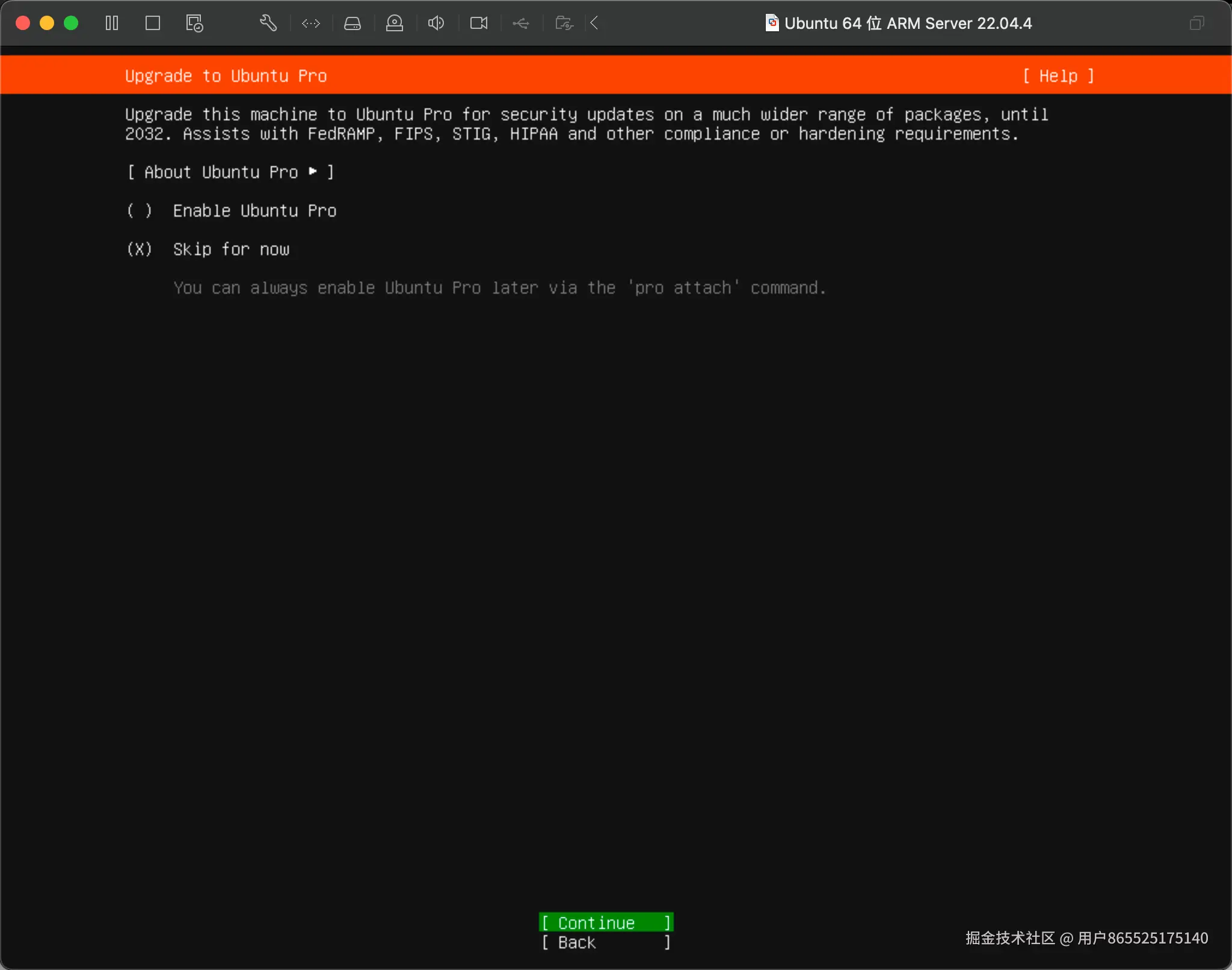The height and width of the screenshot is (970, 1232).
Task: Collapse toolbar with left chevron
Action: 594,23
